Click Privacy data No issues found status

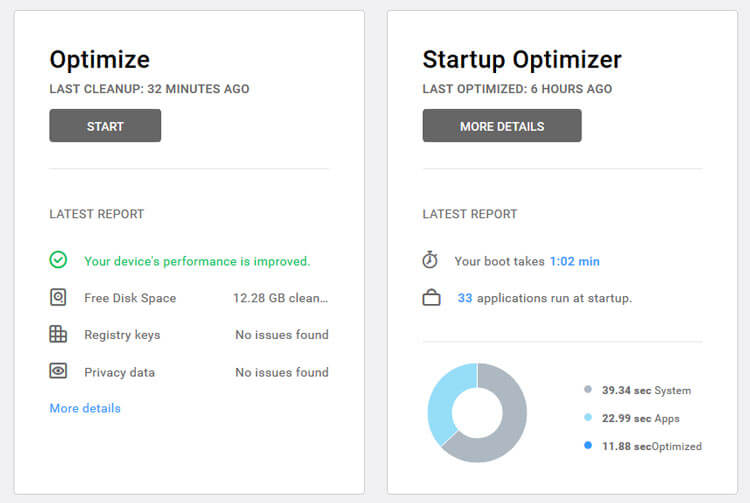(x=282, y=372)
